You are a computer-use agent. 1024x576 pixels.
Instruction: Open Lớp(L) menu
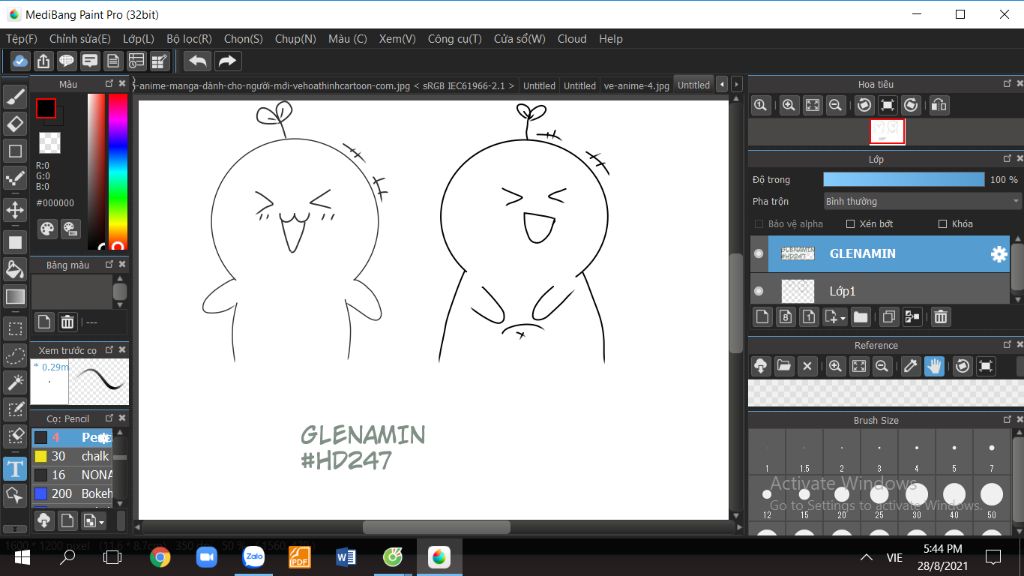coord(138,39)
